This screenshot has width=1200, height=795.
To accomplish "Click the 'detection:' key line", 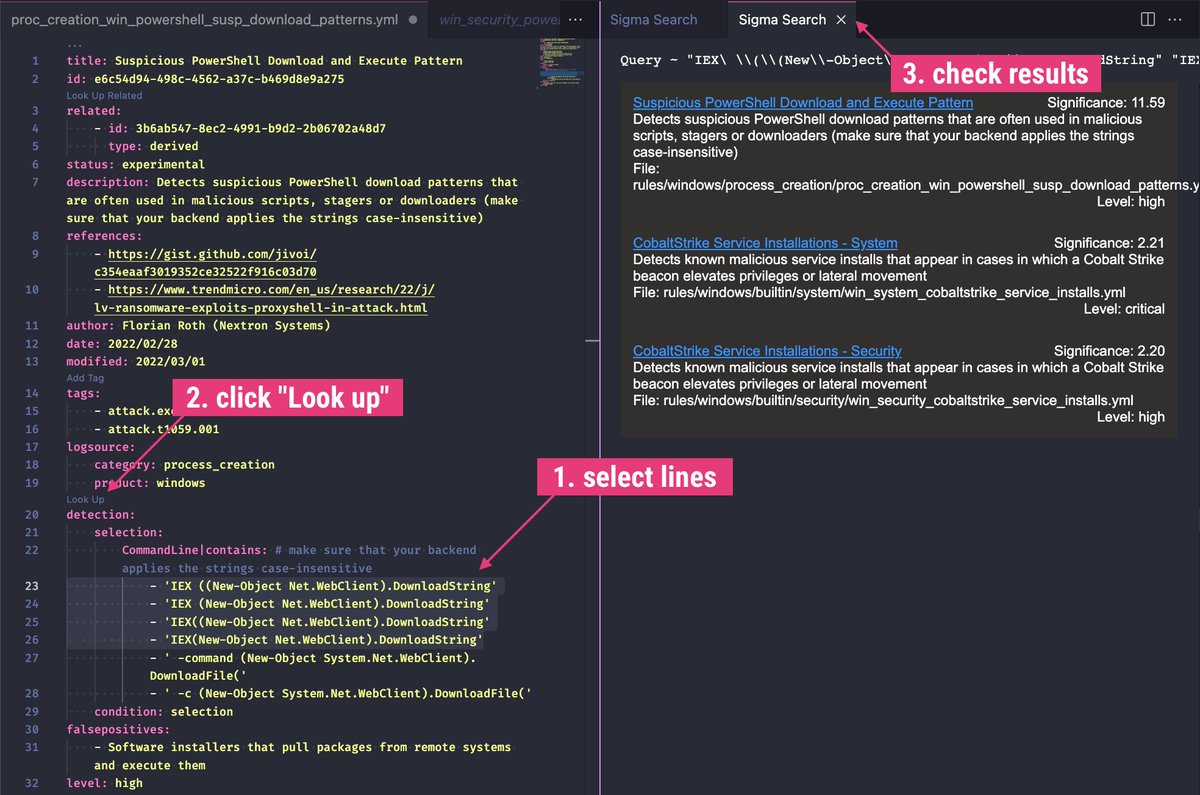I will [x=101, y=514].
